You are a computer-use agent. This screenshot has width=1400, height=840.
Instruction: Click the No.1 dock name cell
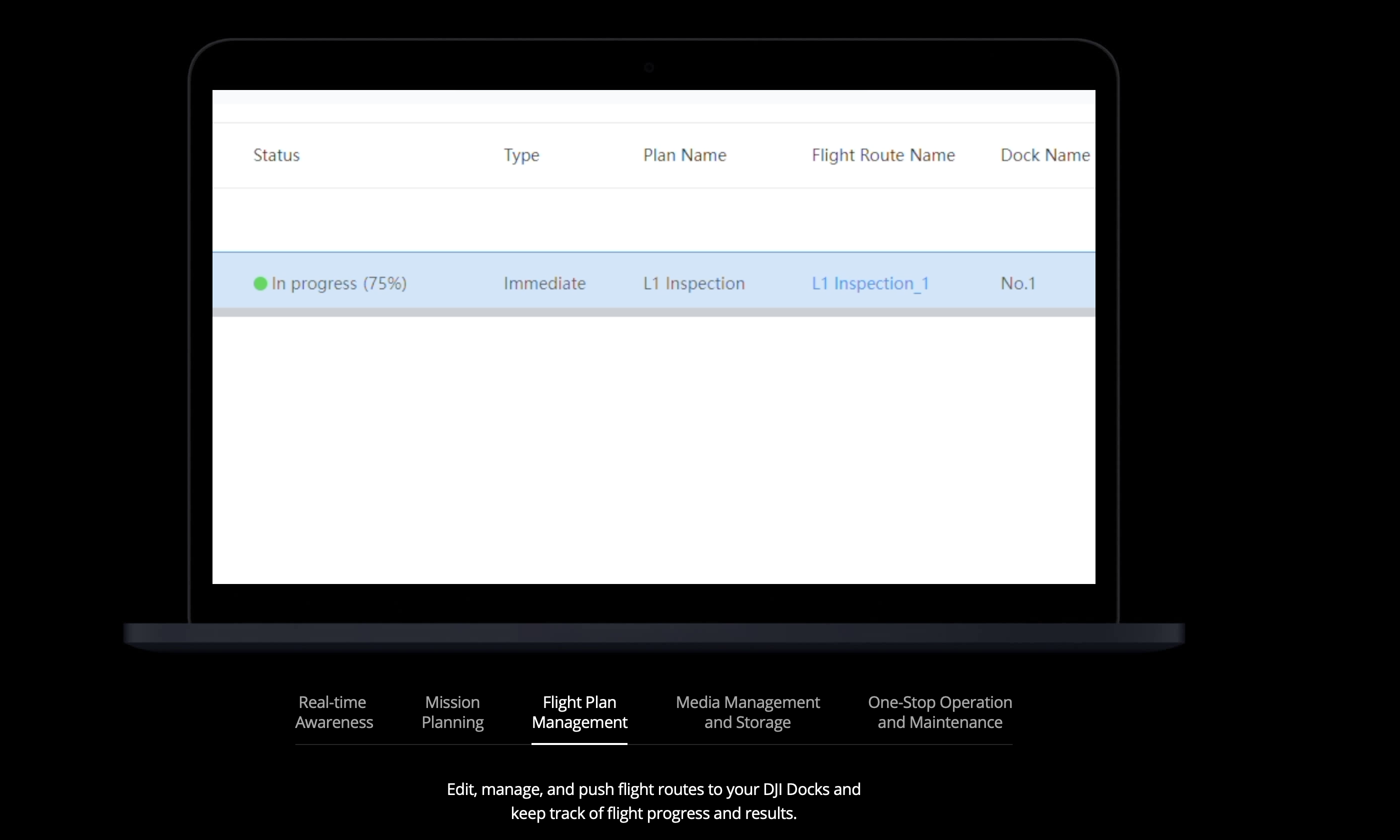(1017, 283)
